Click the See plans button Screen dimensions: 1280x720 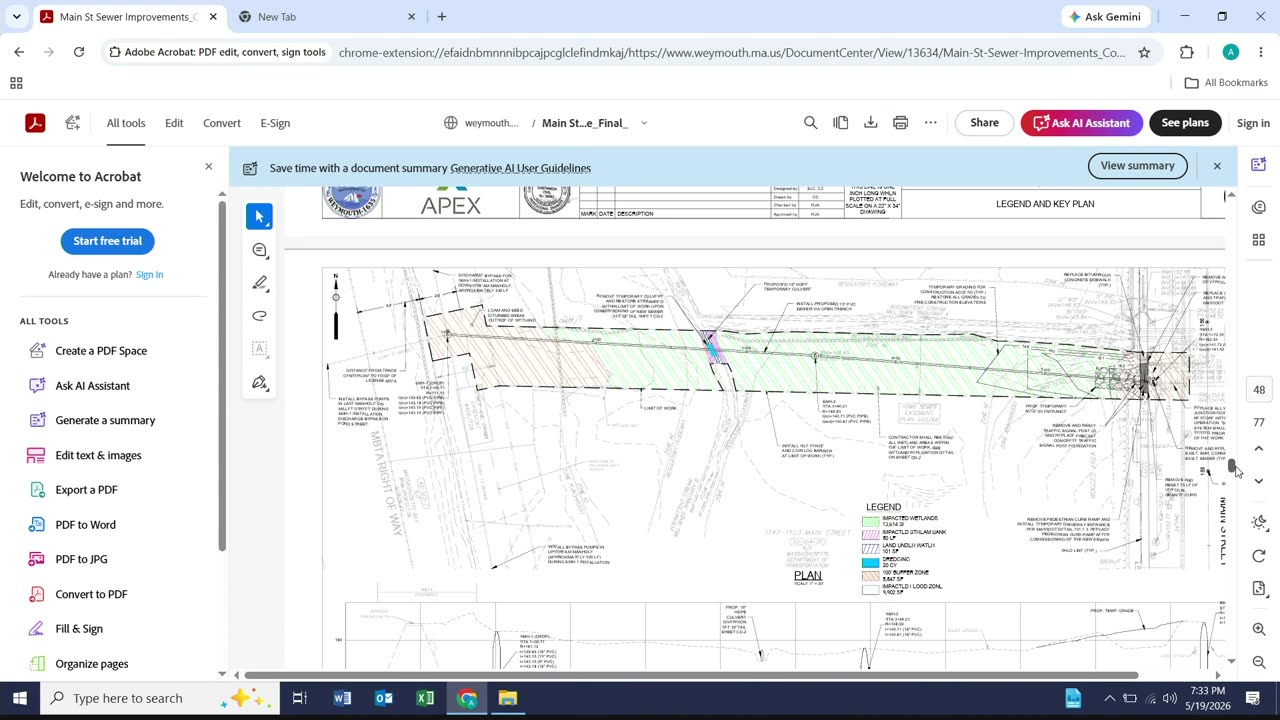1185,123
